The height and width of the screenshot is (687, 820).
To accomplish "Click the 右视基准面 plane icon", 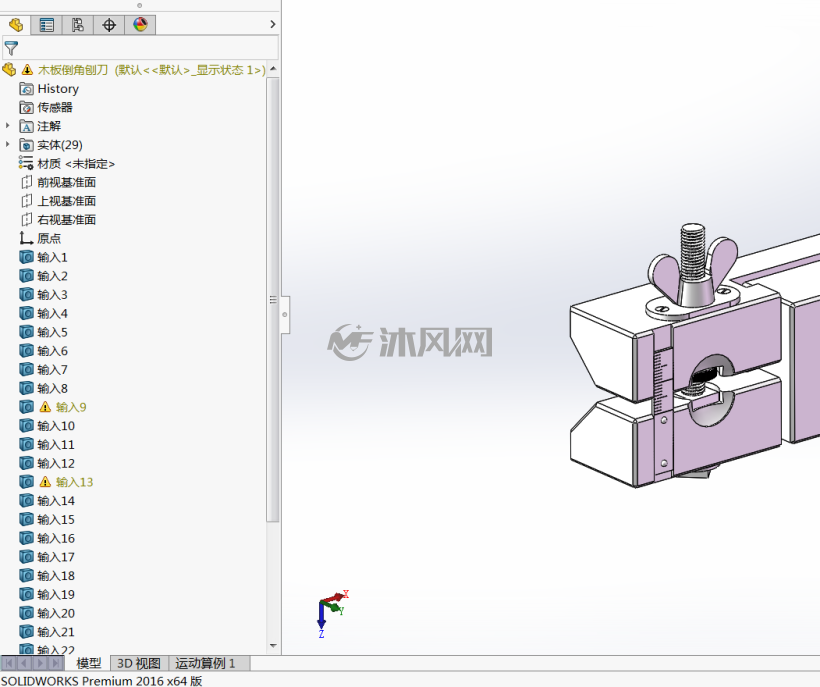I will point(26,220).
